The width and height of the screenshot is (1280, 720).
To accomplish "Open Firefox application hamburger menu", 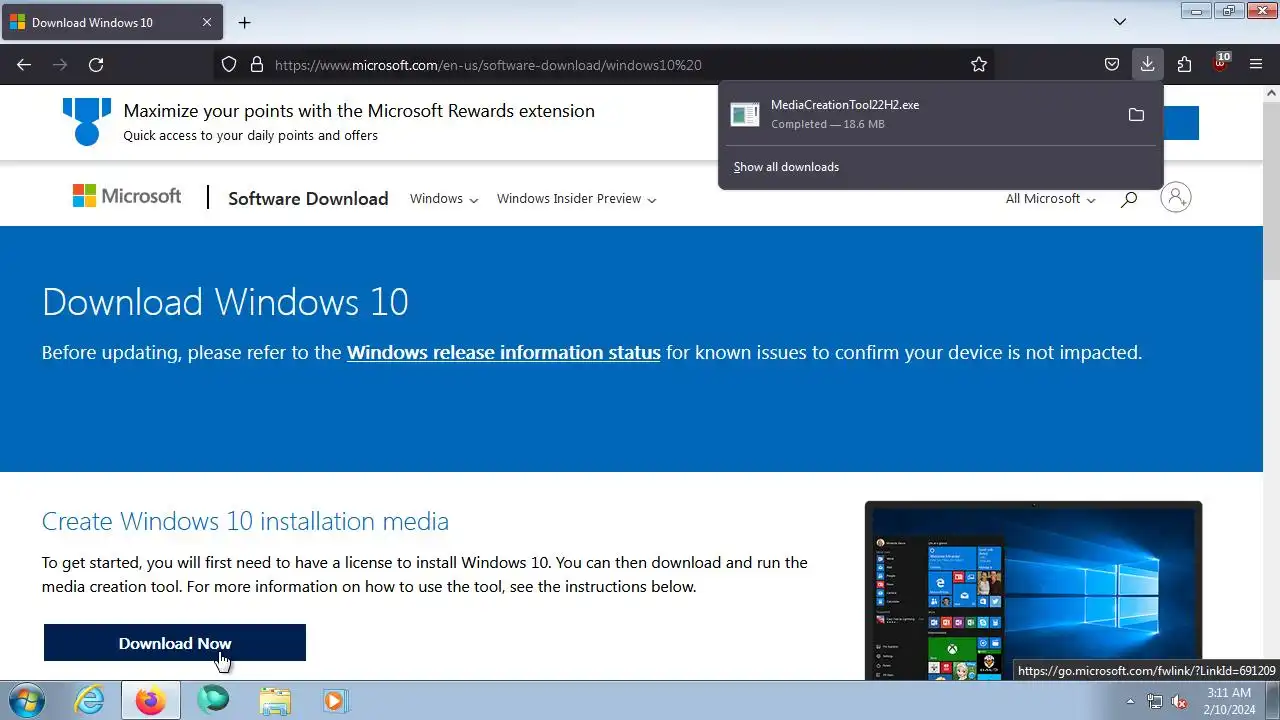I will tap(1256, 65).
